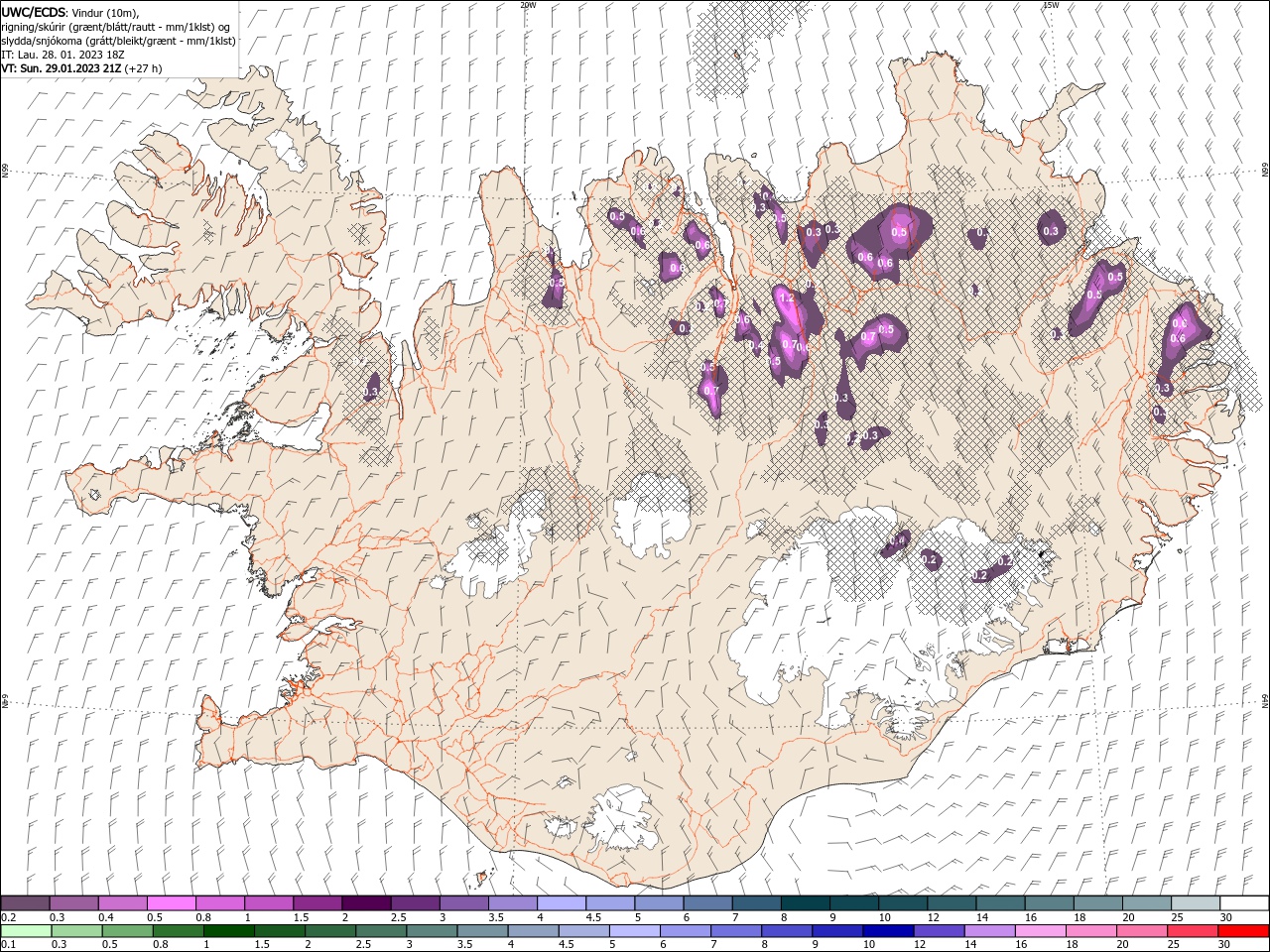
Task: Pick the light lavender 4 swatch in upper row
Action: click(x=562, y=903)
